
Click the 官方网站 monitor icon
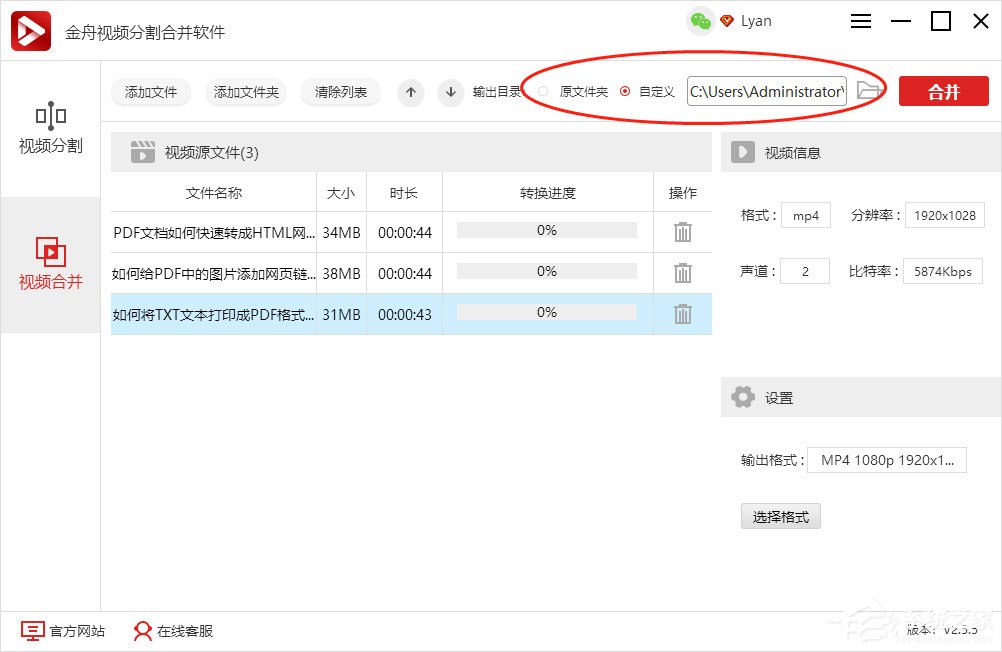click(x=33, y=631)
